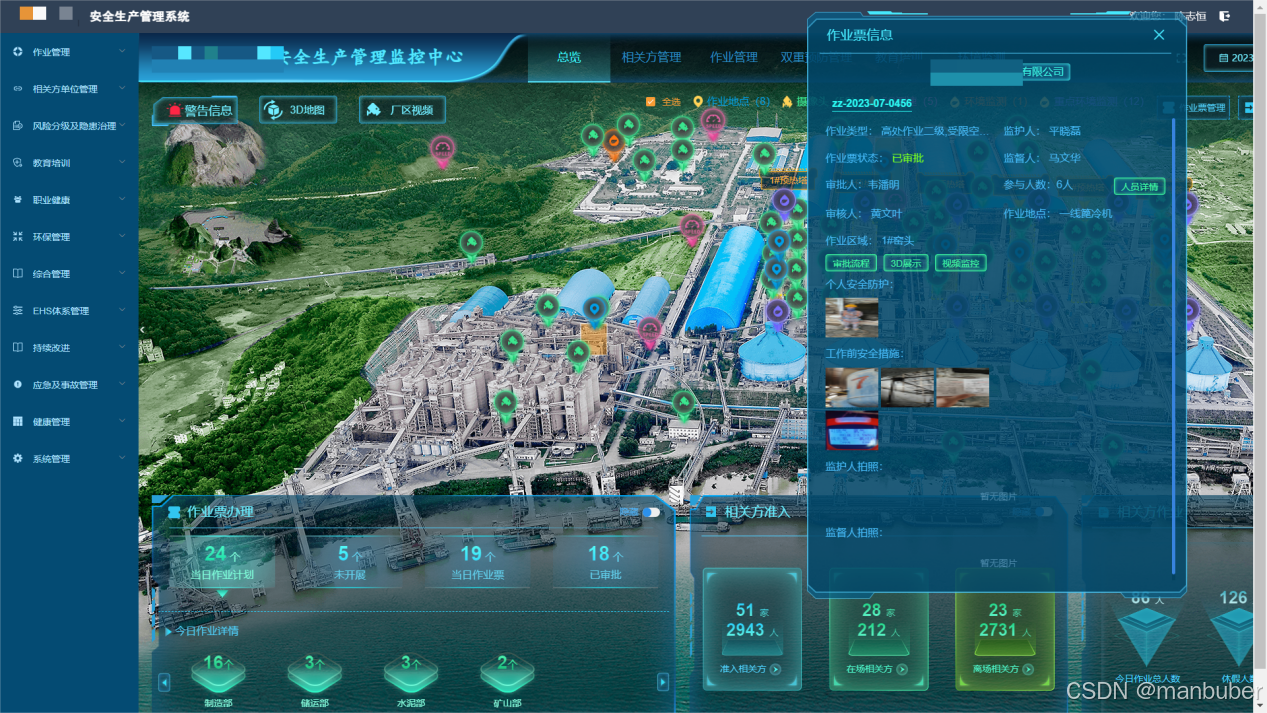This screenshot has width=1267, height=713.
Task: Expand the 职业健康 chevron
Action: tap(122, 199)
